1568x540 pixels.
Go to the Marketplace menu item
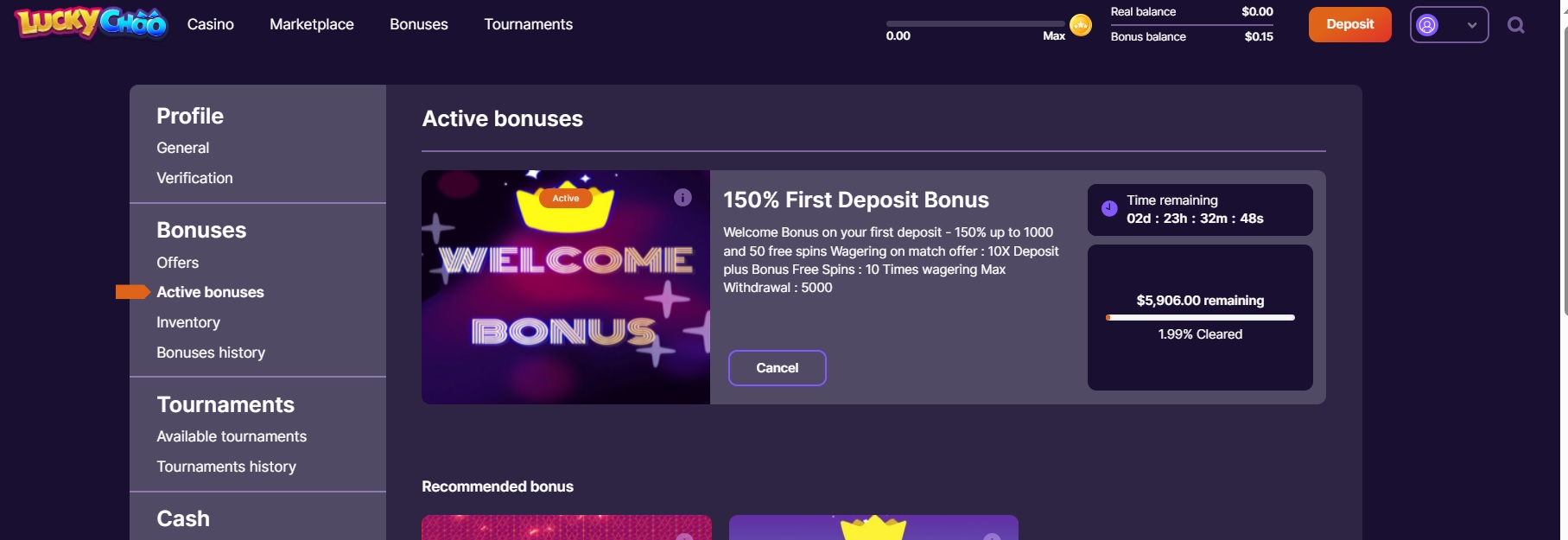[x=312, y=24]
